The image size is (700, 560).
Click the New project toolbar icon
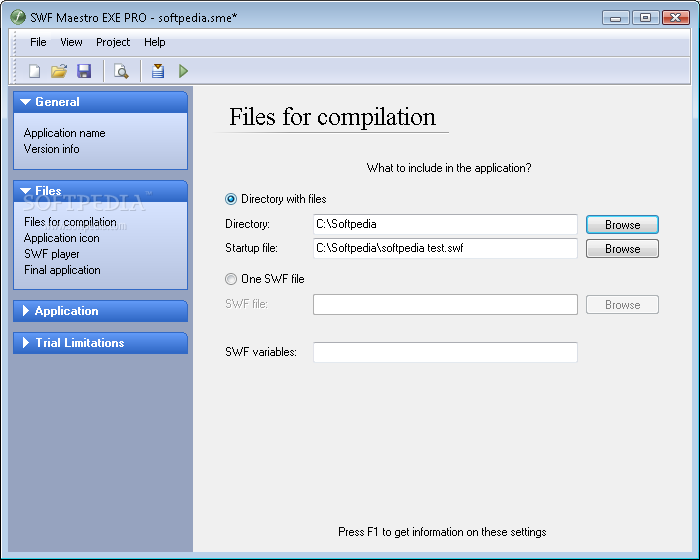click(x=34, y=71)
